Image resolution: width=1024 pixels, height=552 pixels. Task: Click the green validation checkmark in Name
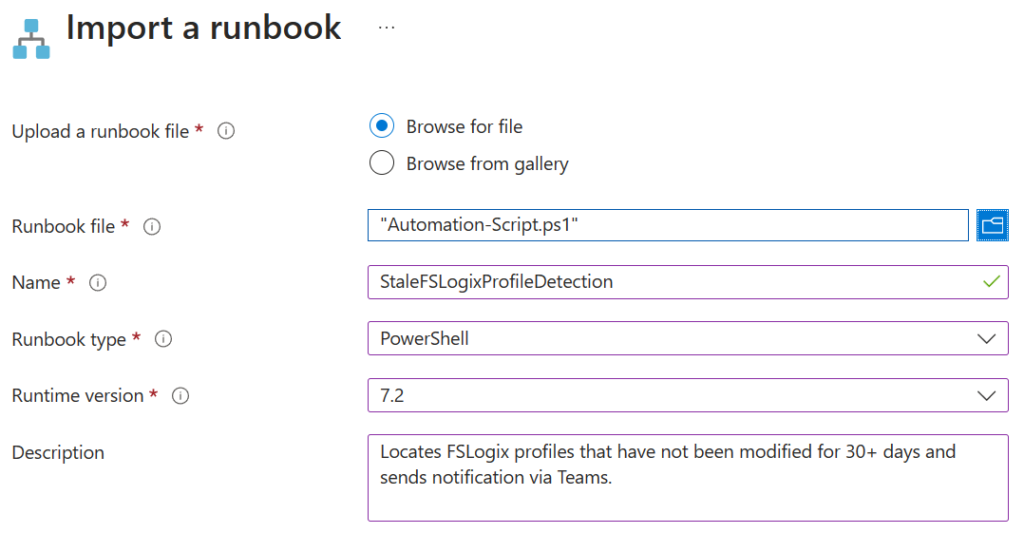(x=991, y=282)
